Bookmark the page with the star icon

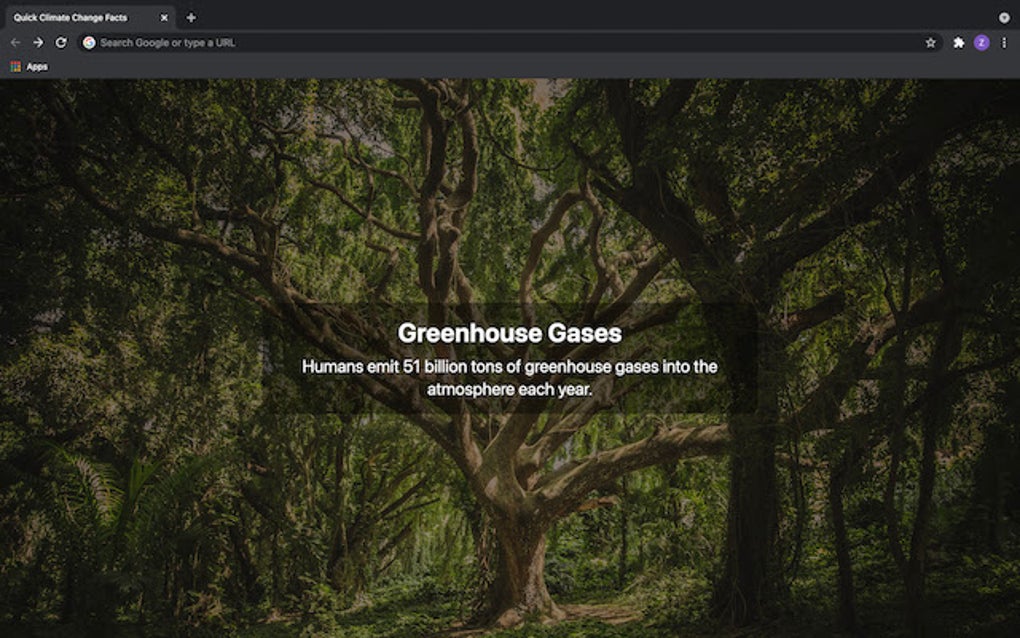click(x=932, y=42)
